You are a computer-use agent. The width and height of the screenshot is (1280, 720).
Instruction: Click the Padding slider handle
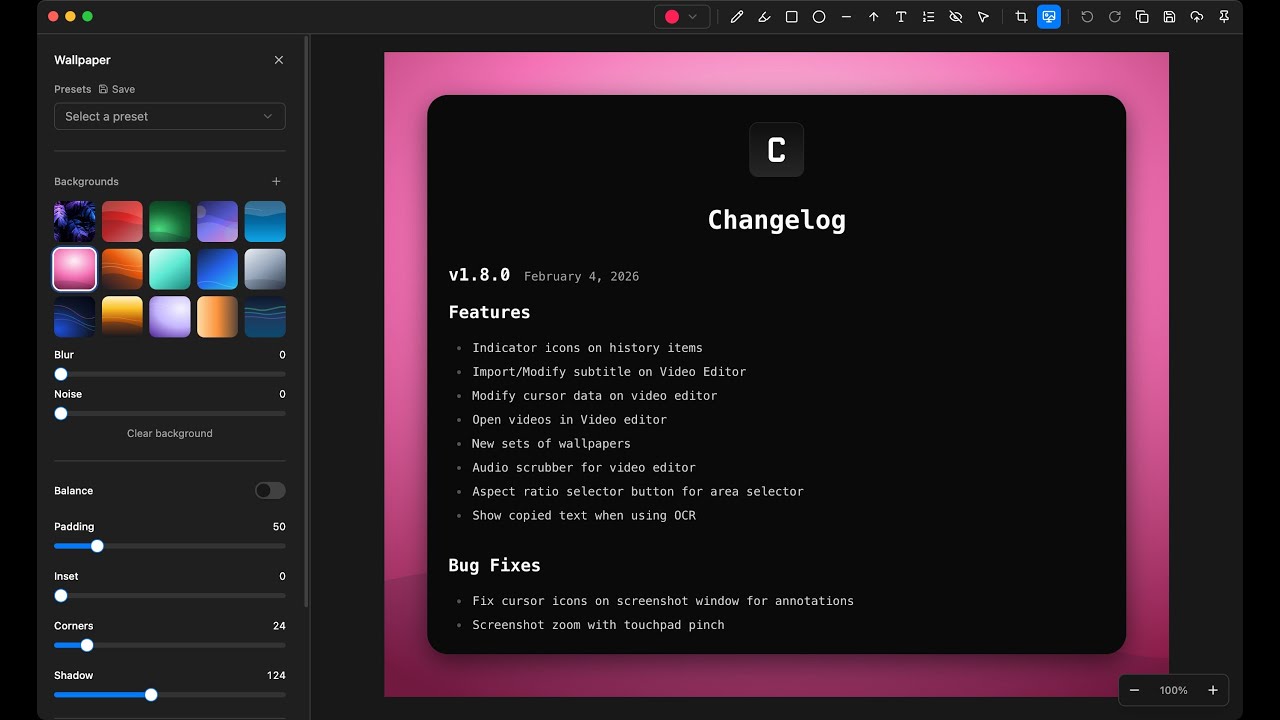97,546
